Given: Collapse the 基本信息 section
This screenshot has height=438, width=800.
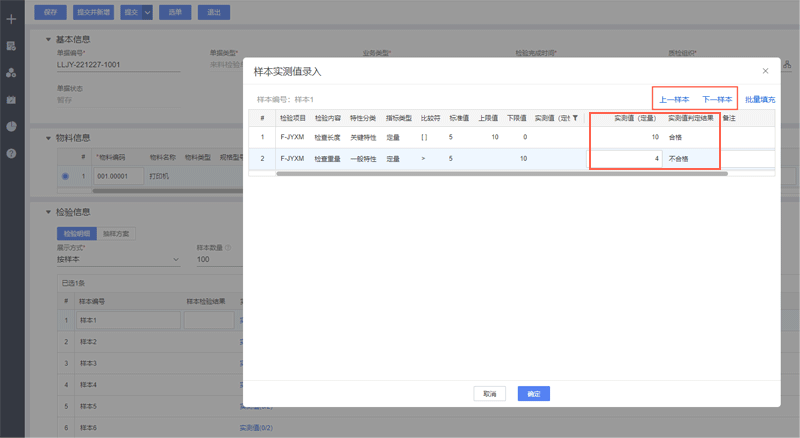Looking at the screenshot, I should tap(48, 40).
